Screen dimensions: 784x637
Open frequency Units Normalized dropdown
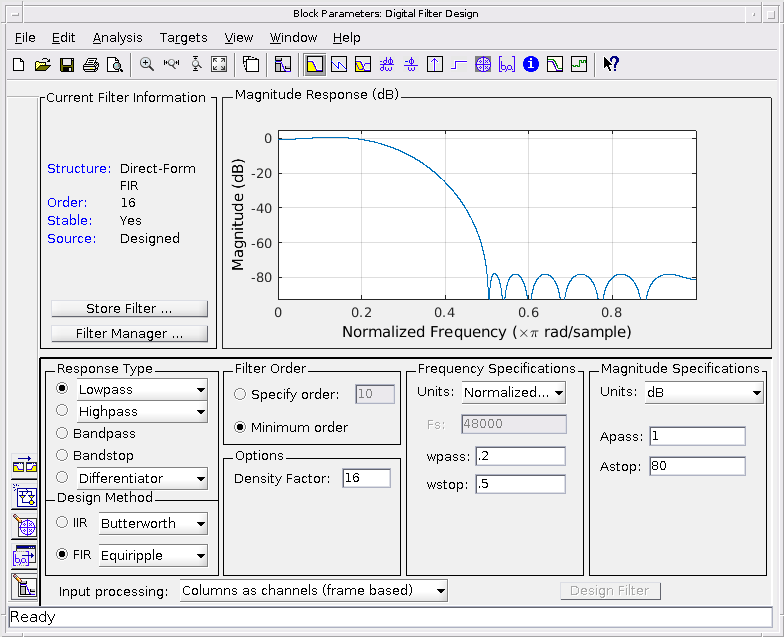click(x=514, y=392)
